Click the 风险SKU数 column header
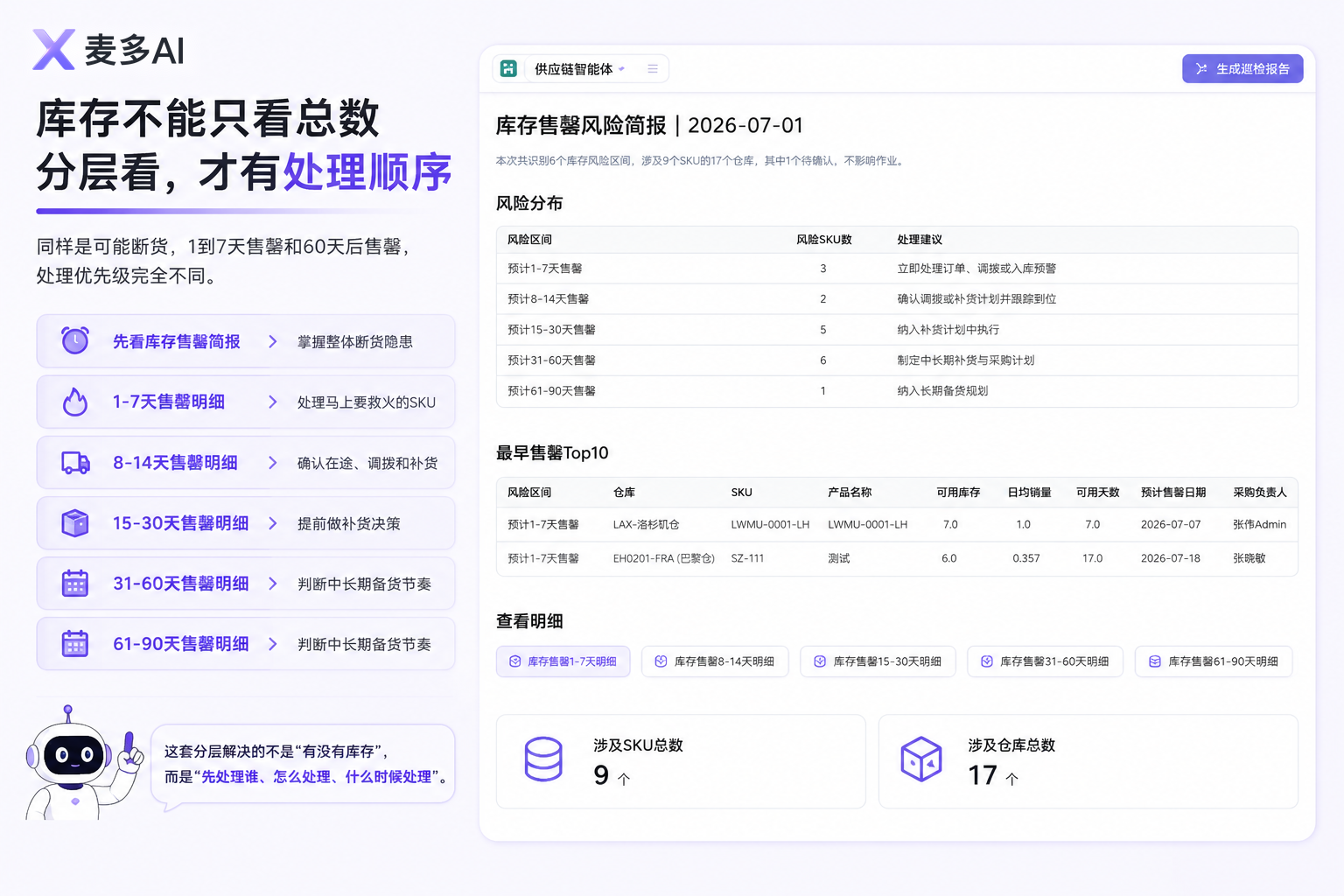The width and height of the screenshot is (1344, 896). click(823, 240)
